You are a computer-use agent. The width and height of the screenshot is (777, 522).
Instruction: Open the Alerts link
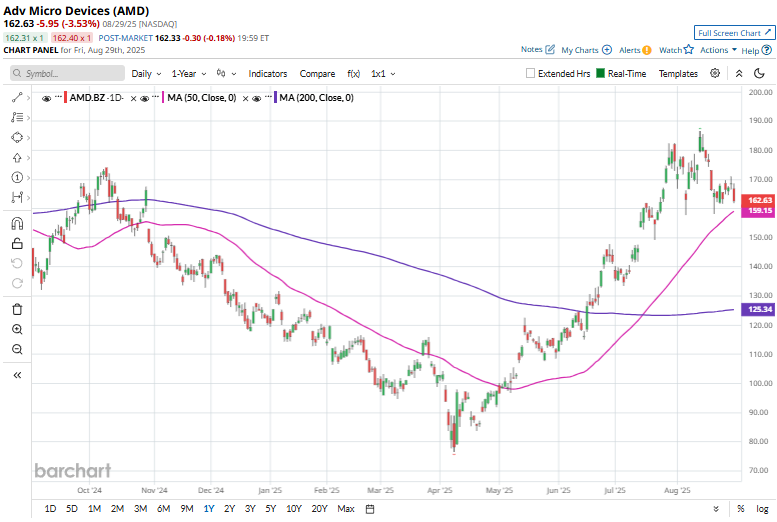coord(635,50)
